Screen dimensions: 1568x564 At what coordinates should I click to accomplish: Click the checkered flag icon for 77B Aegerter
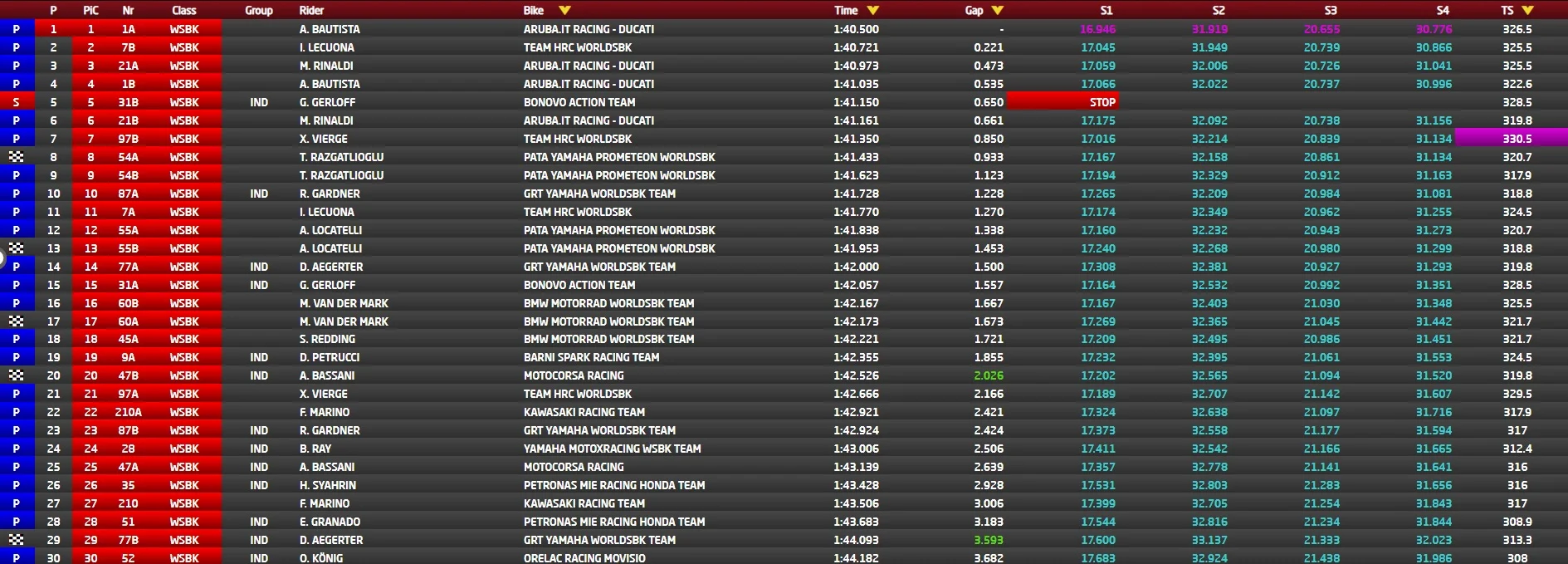tap(16, 540)
